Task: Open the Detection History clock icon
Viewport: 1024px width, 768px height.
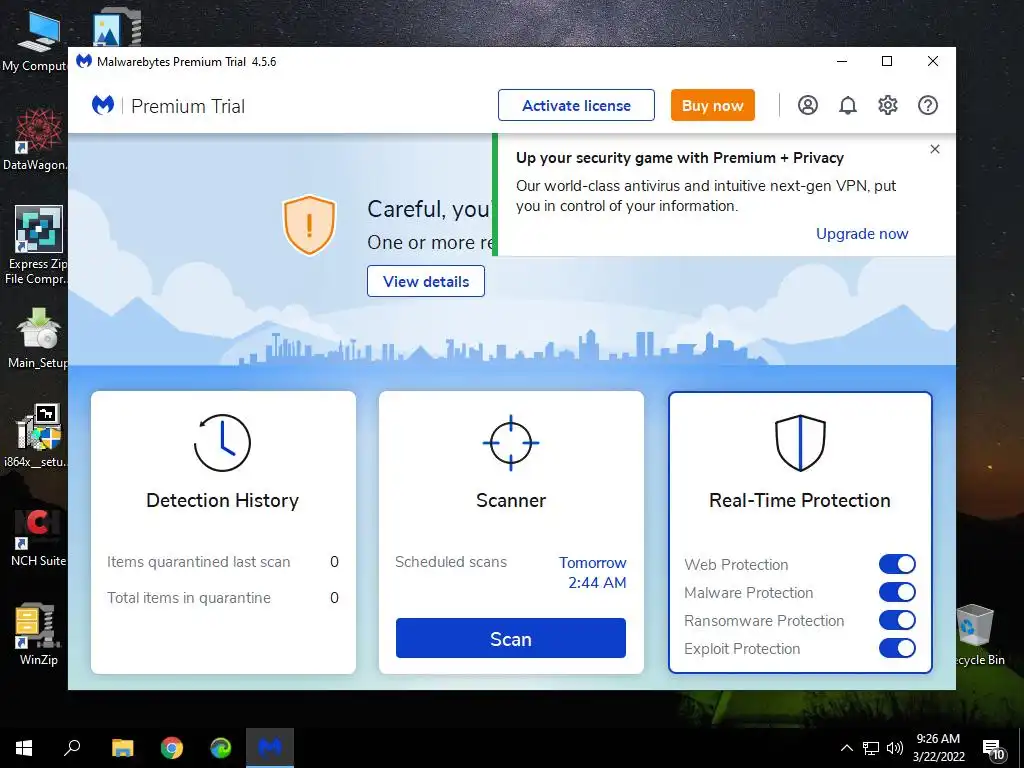Action: pyautogui.click(x=222, y=443)
